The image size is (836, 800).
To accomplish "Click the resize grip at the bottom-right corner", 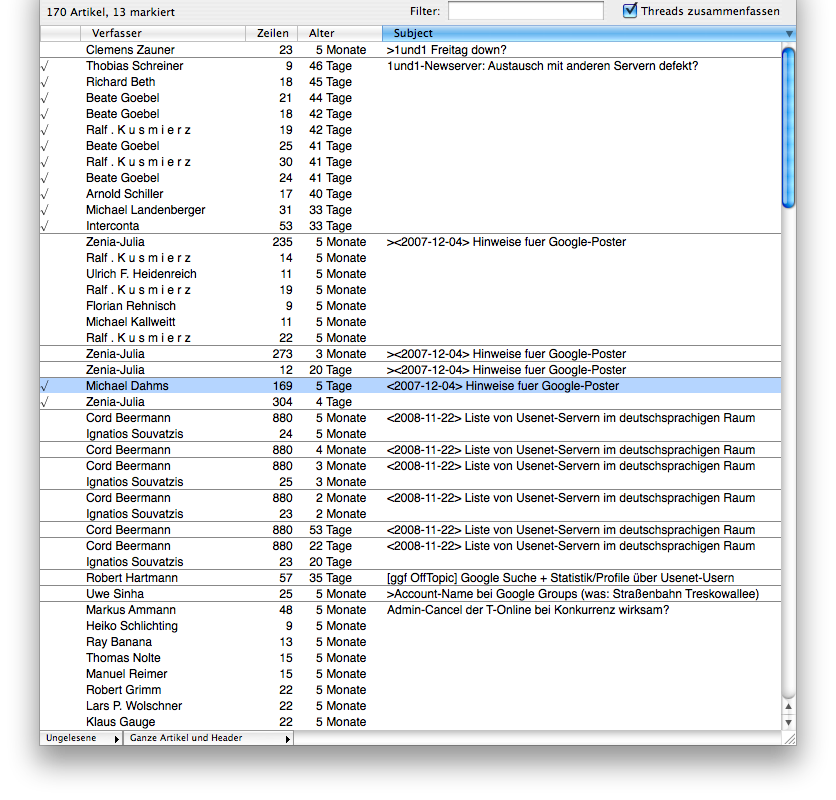I will (791, 736).
